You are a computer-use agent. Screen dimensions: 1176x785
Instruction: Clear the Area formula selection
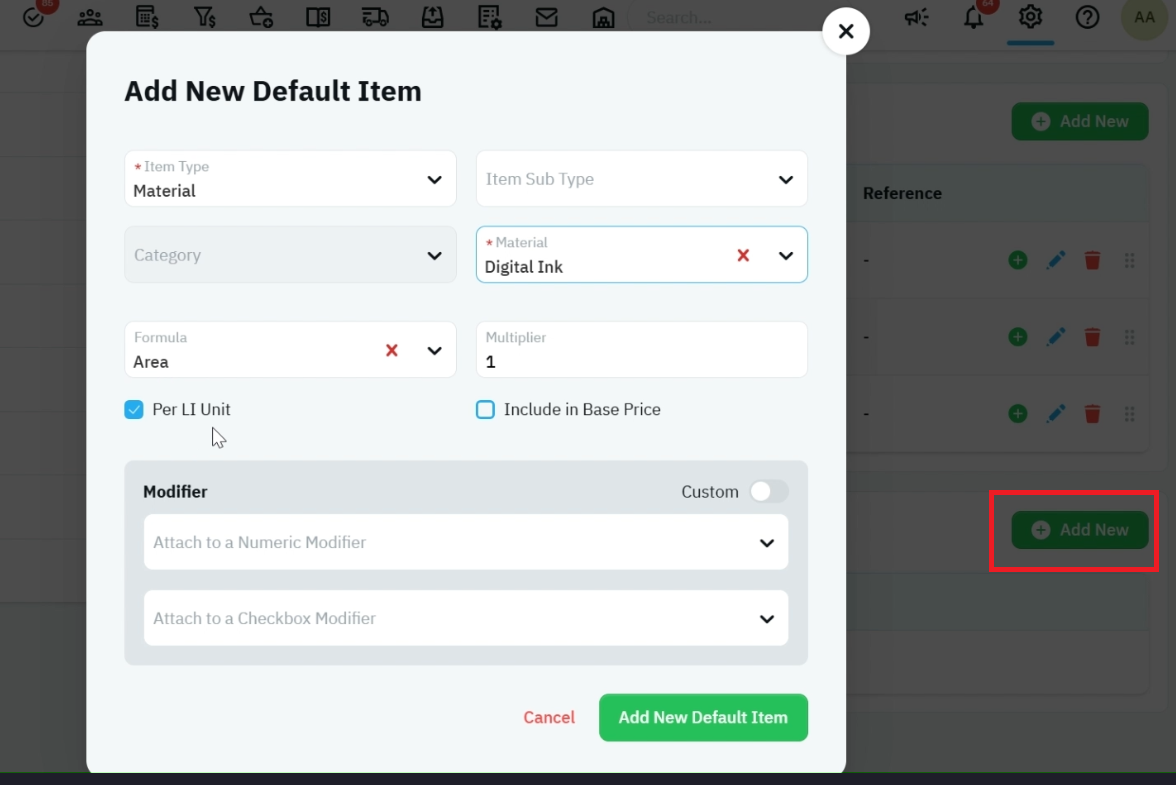pos(392,351)
